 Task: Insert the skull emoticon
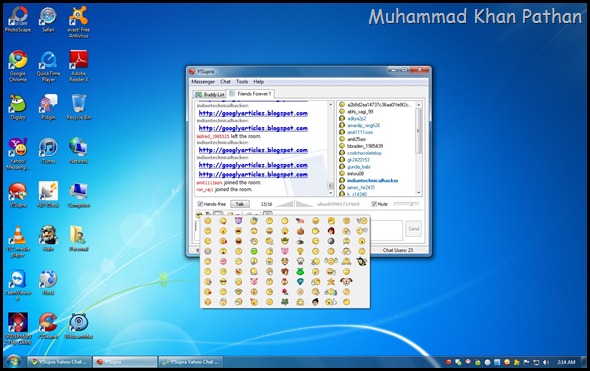pos(300,261)
